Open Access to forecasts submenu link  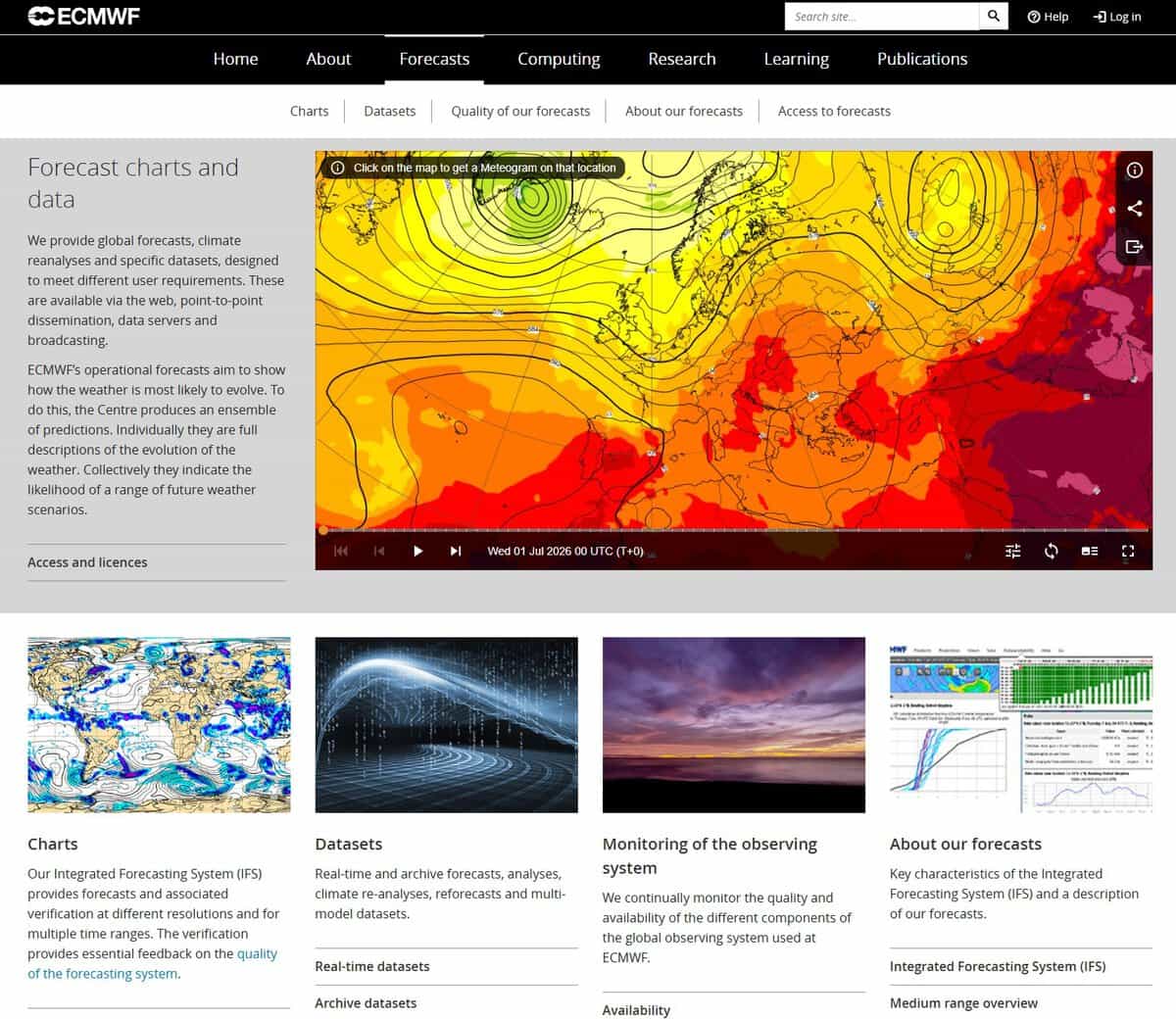pyautogui.click(x=834, y=111)
